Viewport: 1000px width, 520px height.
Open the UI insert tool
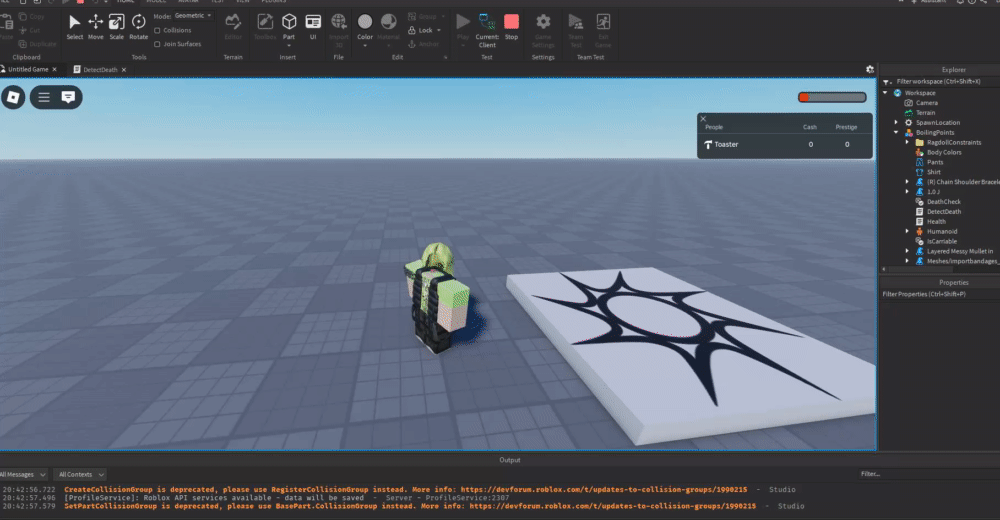313,27
